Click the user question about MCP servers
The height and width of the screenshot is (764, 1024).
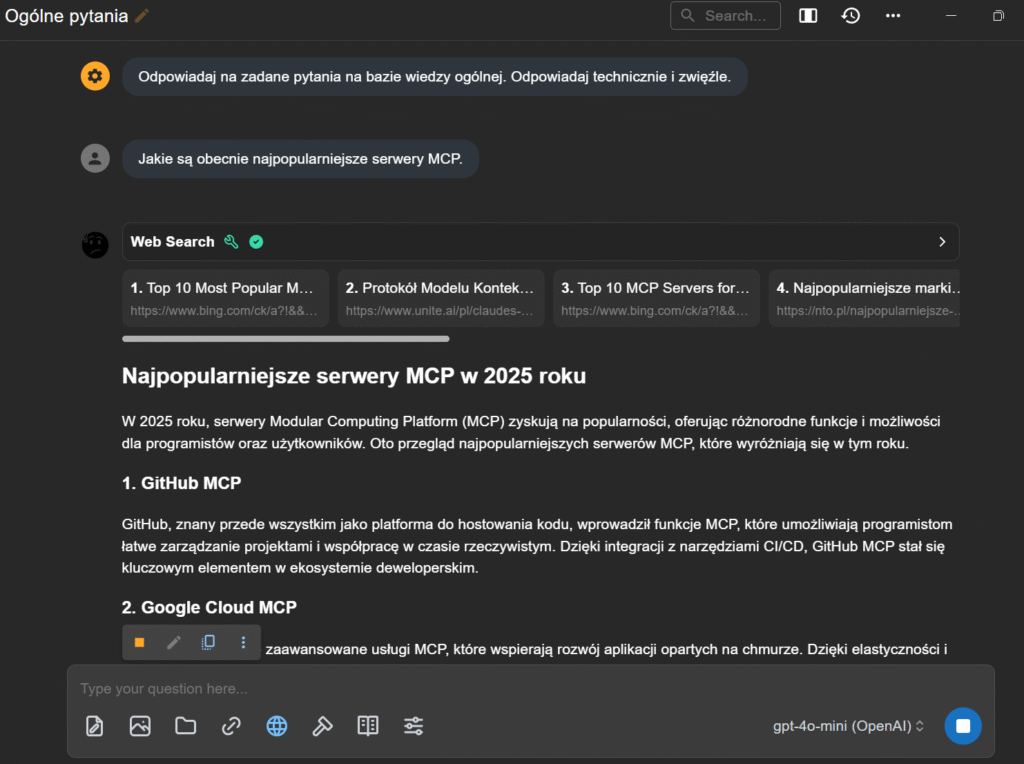(x=300, y=159)
